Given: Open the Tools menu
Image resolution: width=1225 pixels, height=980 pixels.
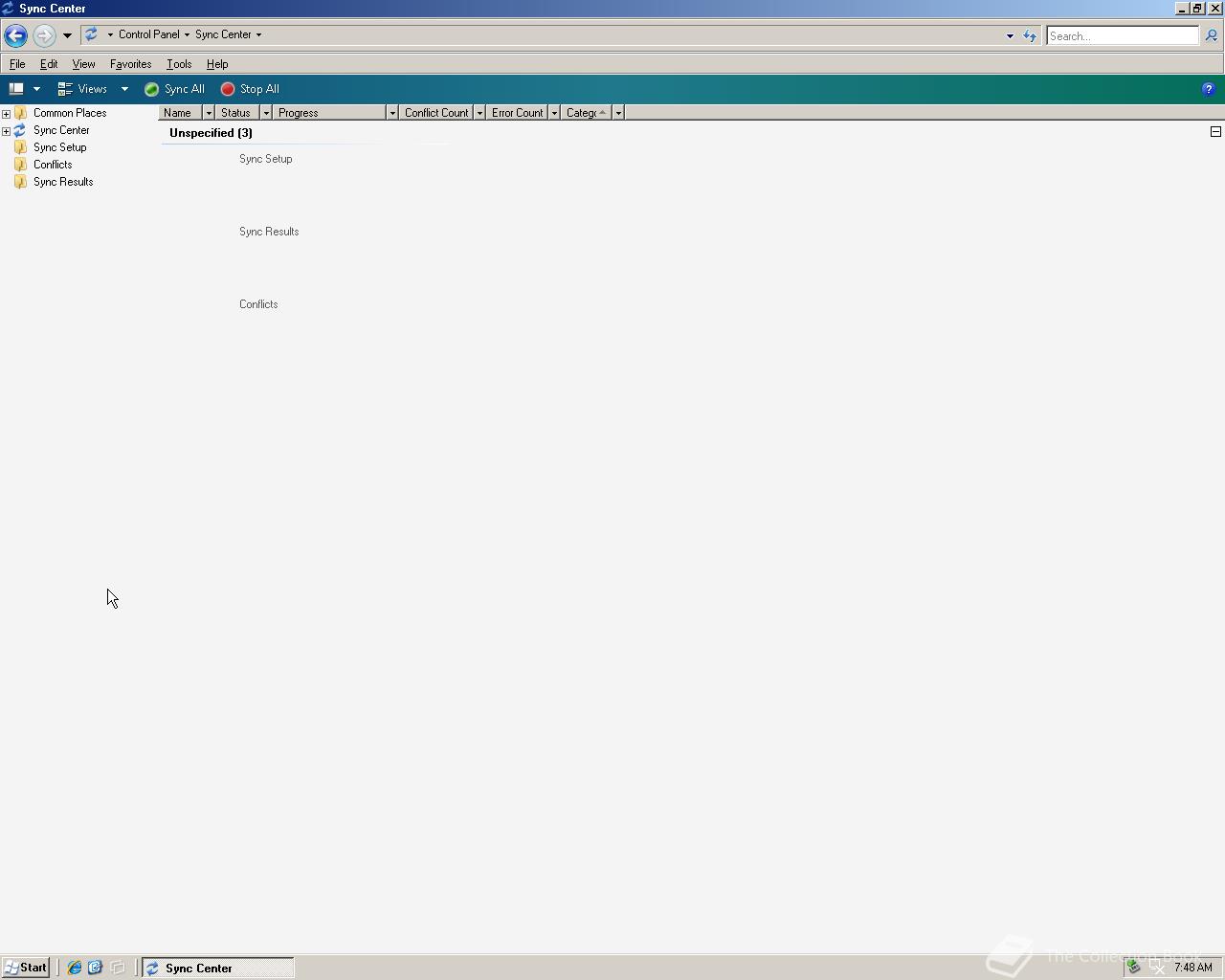Looking at the screenshot, I should 179,64.
